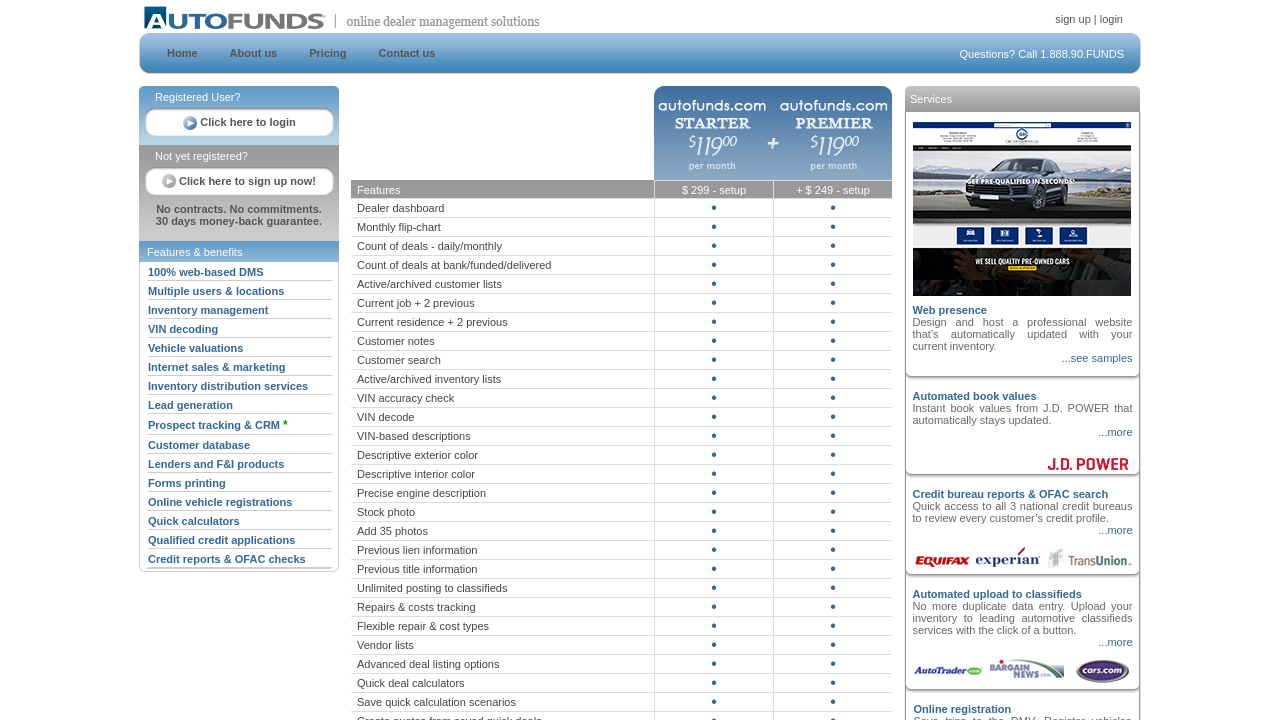Click the play icon beside sign up
Screen dimensions: 1280x720
pyautogui.click(x=169, y=182)
